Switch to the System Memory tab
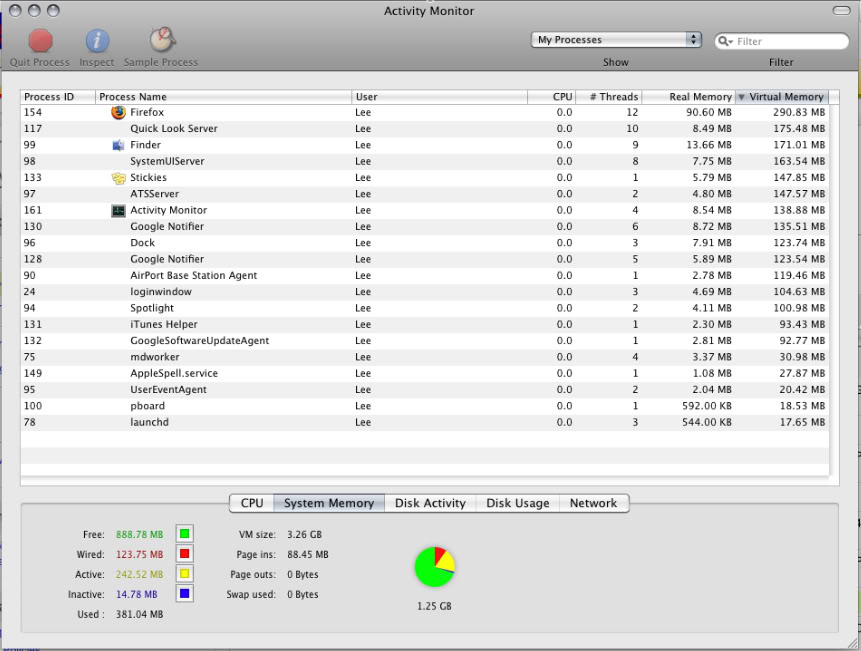This screenshot has height=651, width=861. [329, 503]
